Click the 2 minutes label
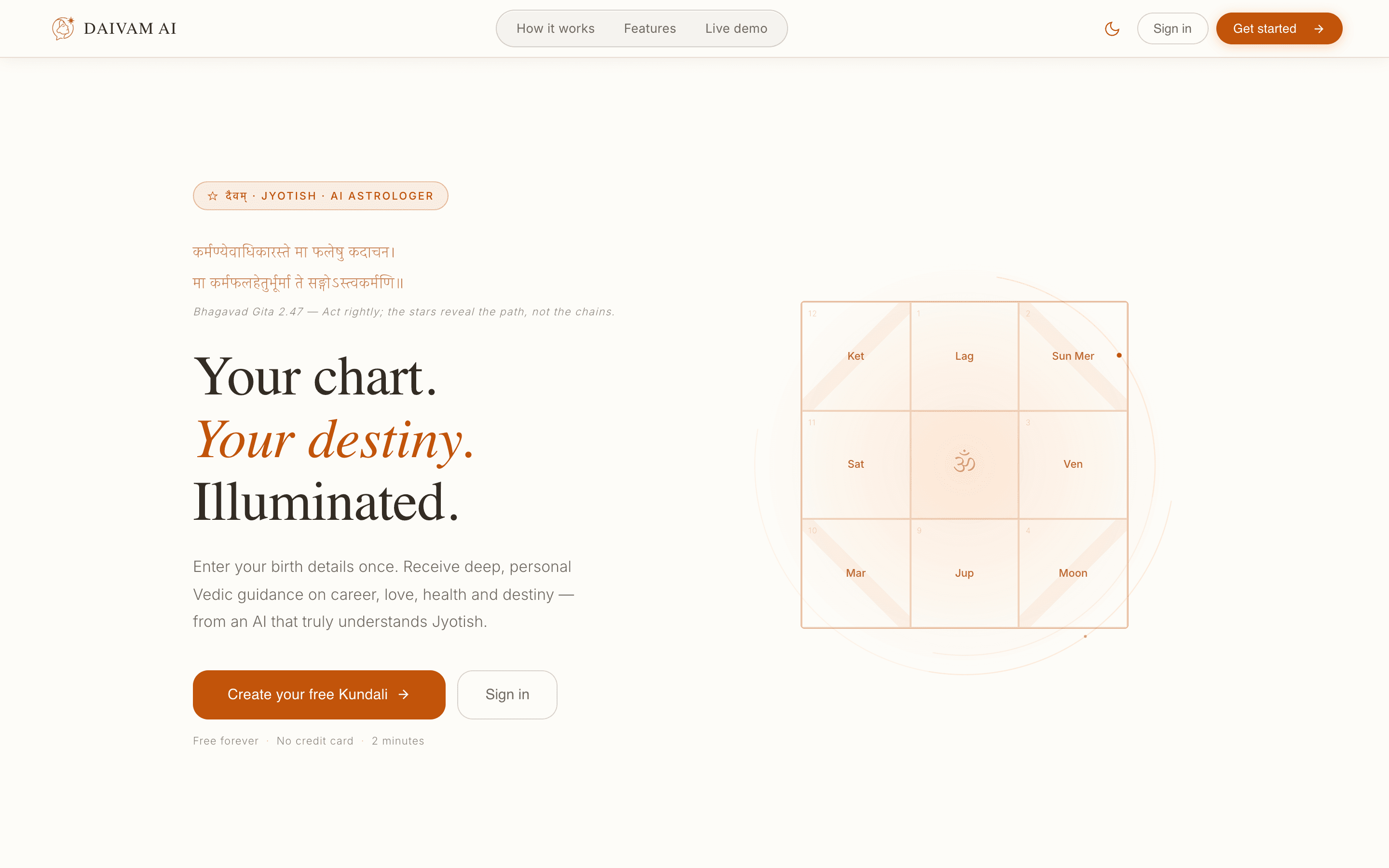Screen dimensions: 1389x868 point(398,741)
